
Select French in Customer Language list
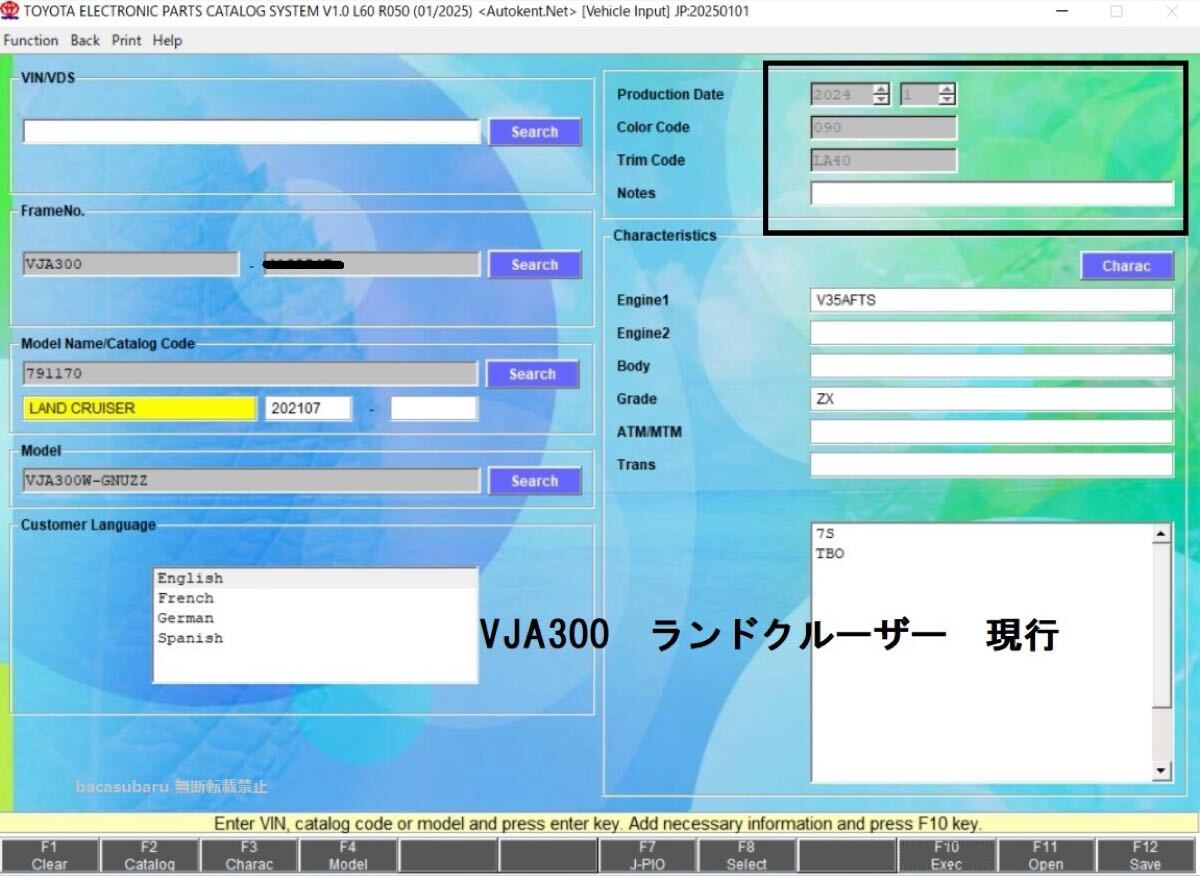tap(186, 598)
